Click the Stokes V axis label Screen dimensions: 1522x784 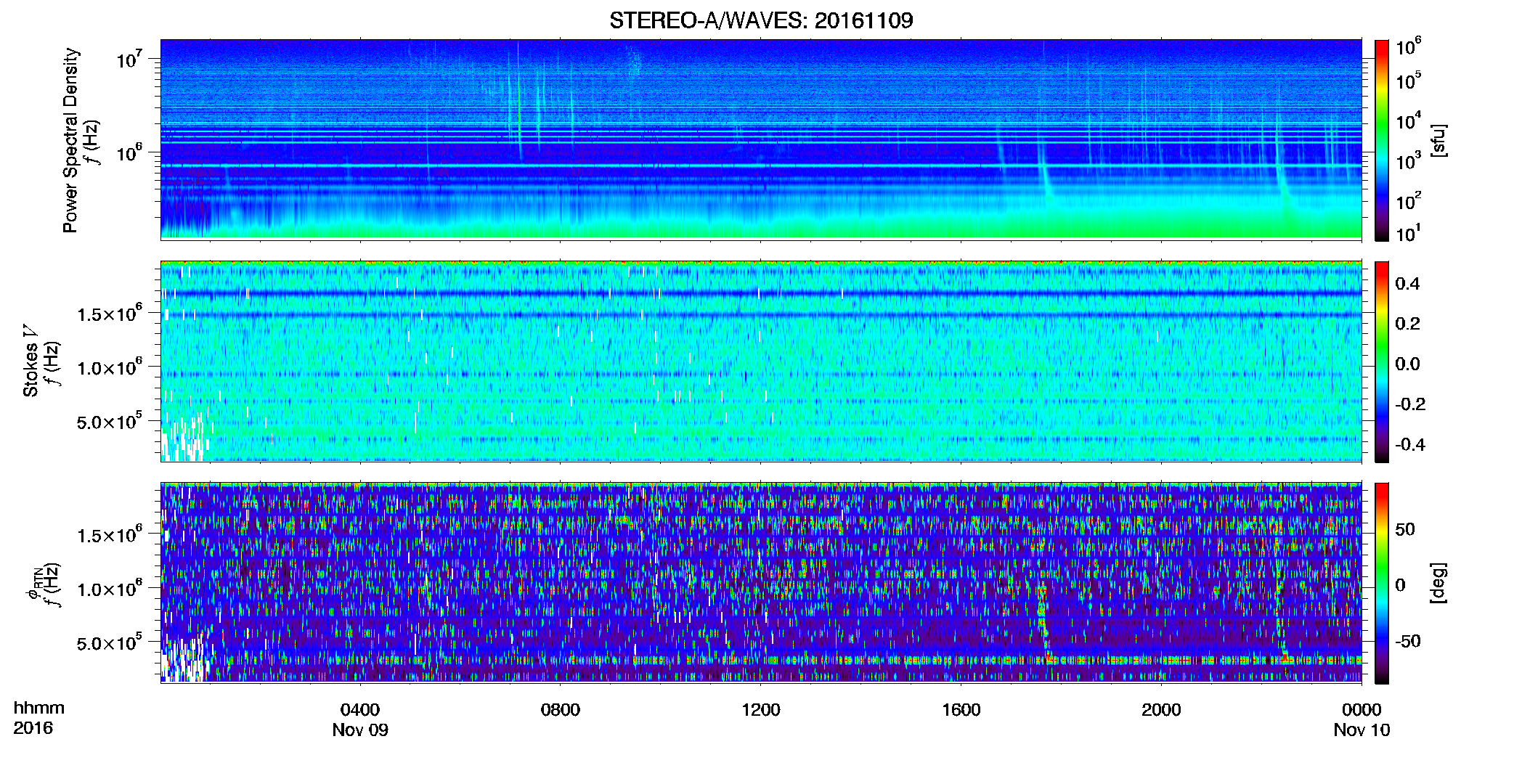pyautogui.click(x=30, y=360)
